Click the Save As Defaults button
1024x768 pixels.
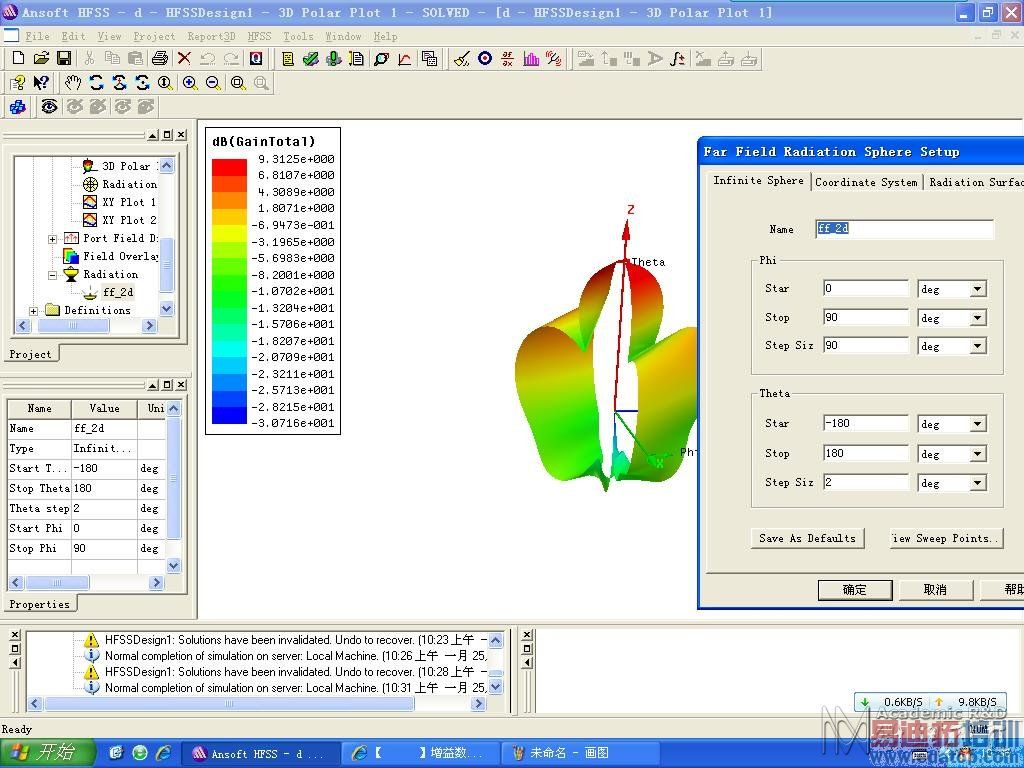[807, 538]
